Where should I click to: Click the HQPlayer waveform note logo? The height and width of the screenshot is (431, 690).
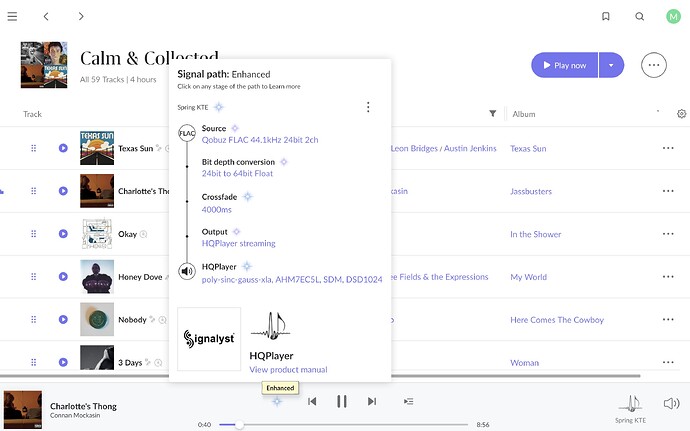[271, 326]
